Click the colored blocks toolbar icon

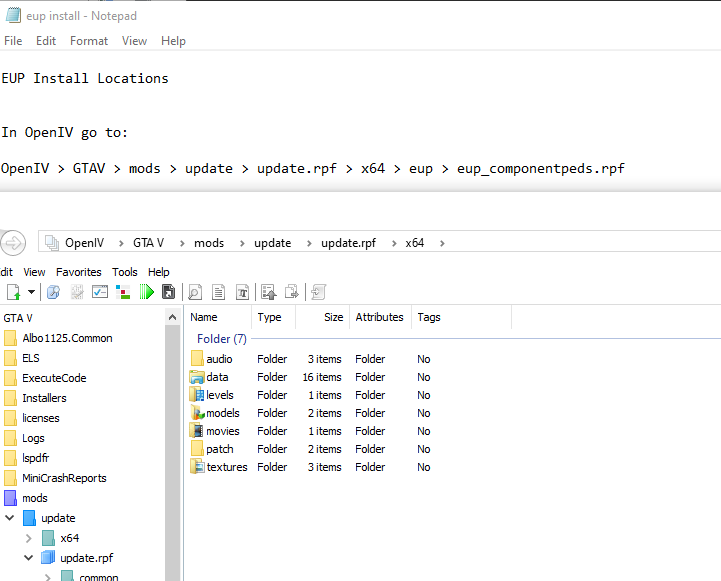(123, 292)
